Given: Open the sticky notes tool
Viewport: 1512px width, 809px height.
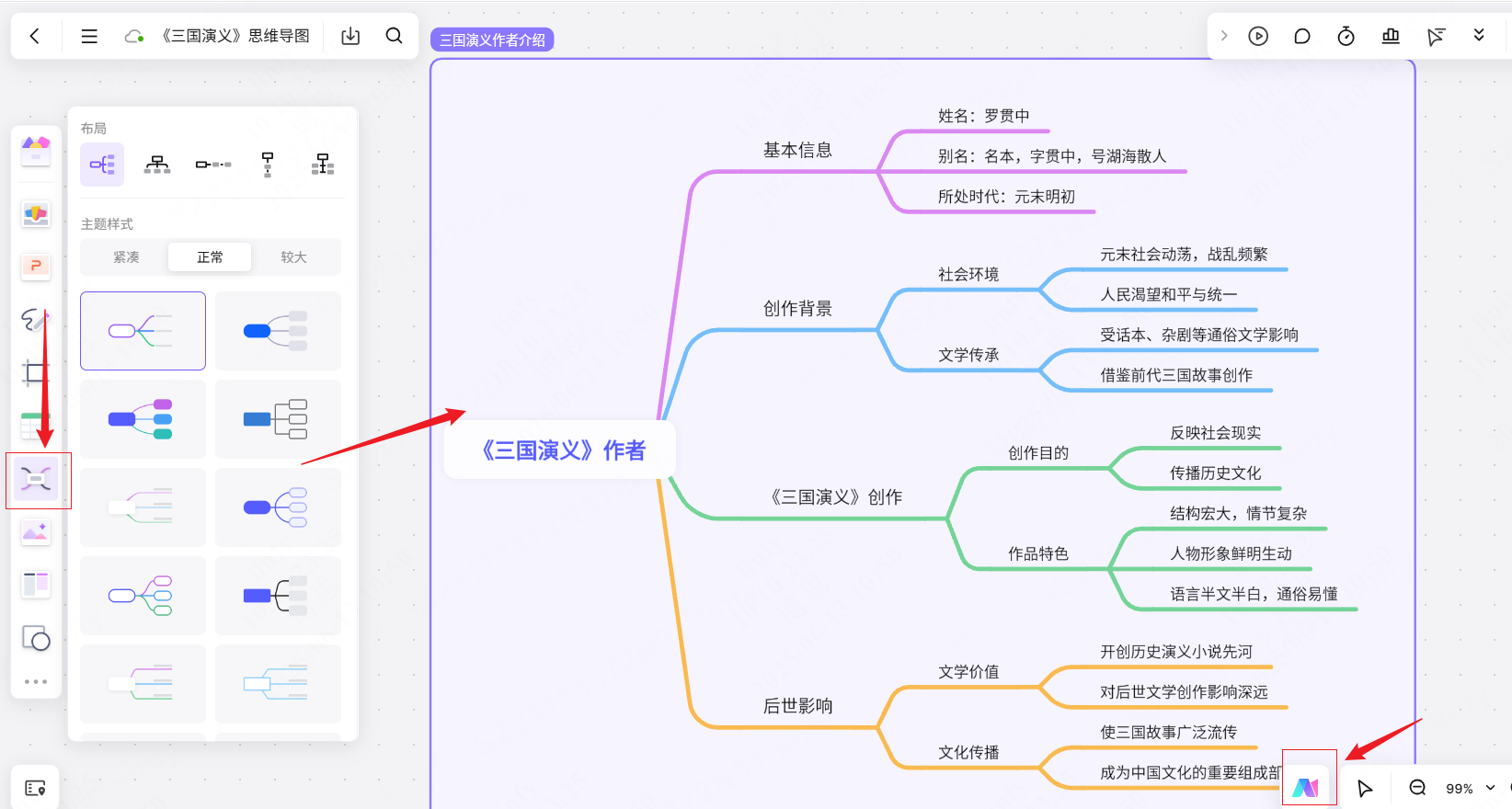Looking at the screenshot, I should coord(36,214).
